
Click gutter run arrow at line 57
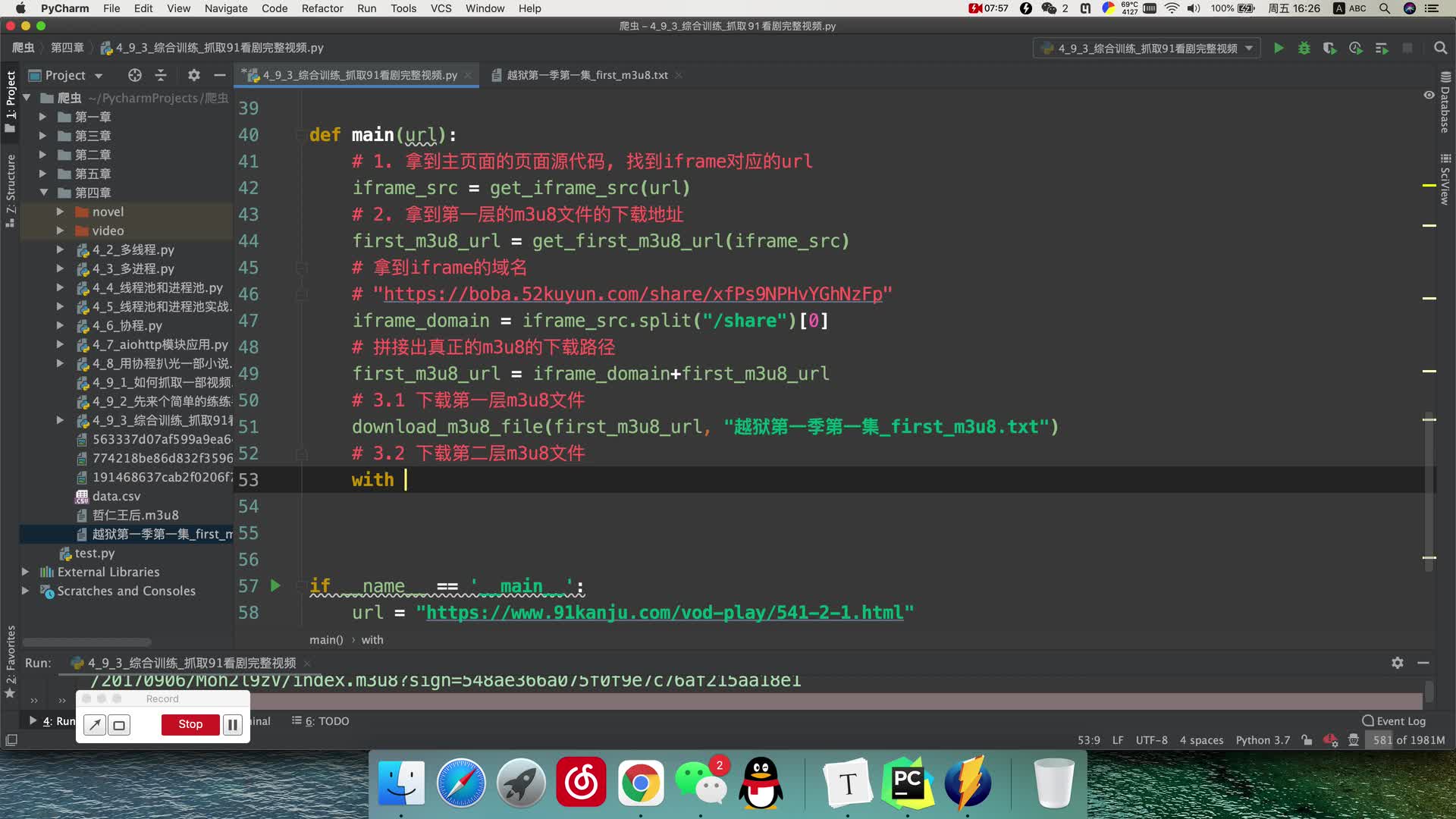pyautogui.click(x=276, y=585)
